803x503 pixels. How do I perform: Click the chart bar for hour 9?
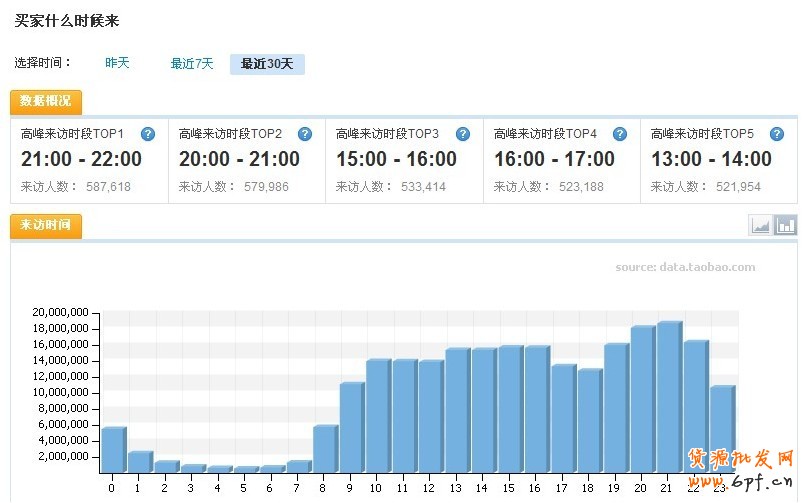point(351,428)
